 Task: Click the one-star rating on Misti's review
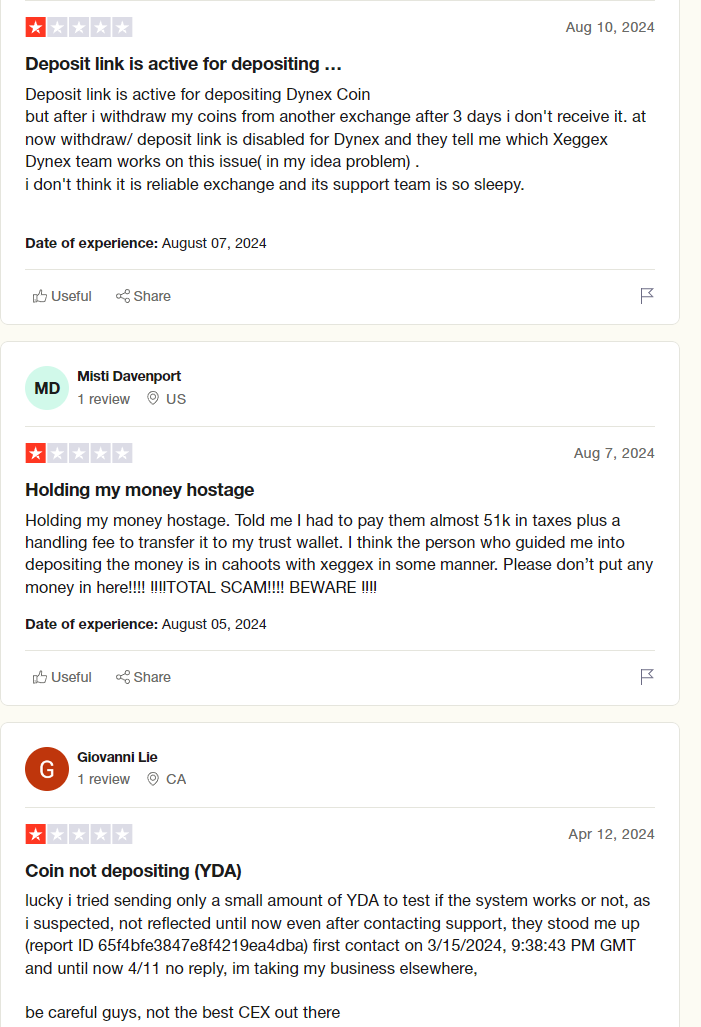[79, 453]
